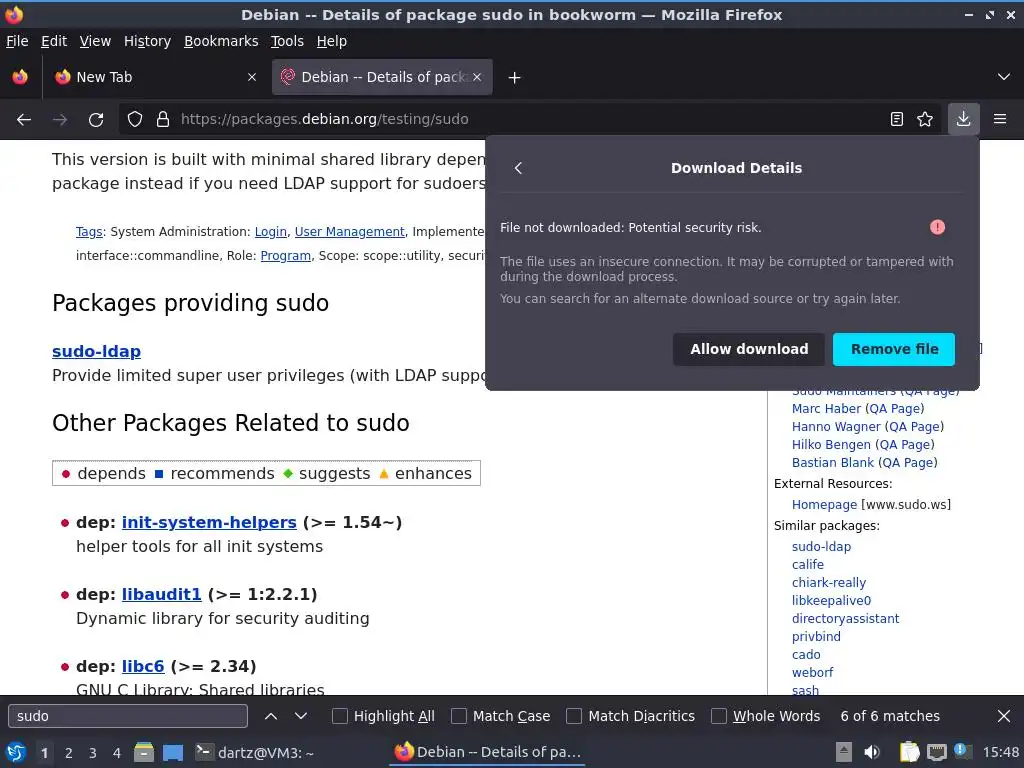Open a new tab with the plus button

515,78
